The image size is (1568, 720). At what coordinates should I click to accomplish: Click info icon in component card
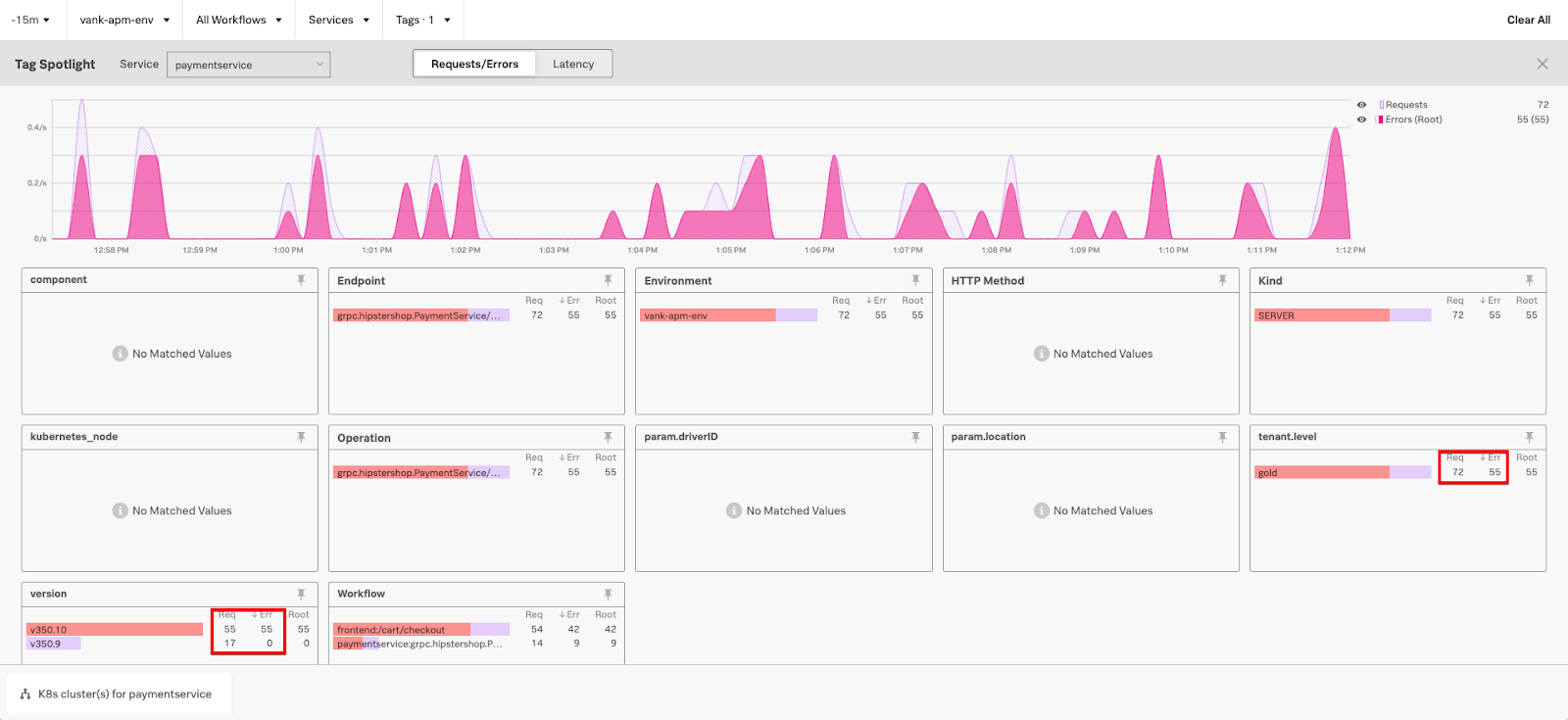pos(120,354)
